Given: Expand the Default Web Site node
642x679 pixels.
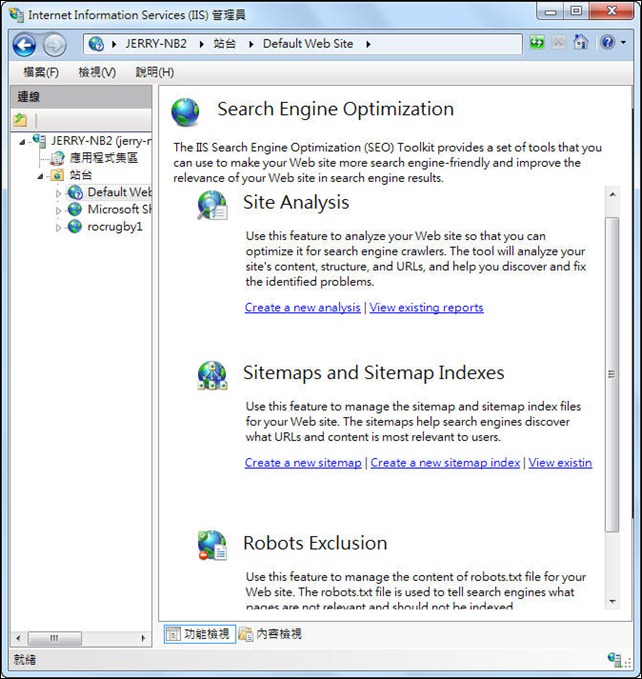Looking at the screenshot, I should pyautogui.click(x=58, y=193).
